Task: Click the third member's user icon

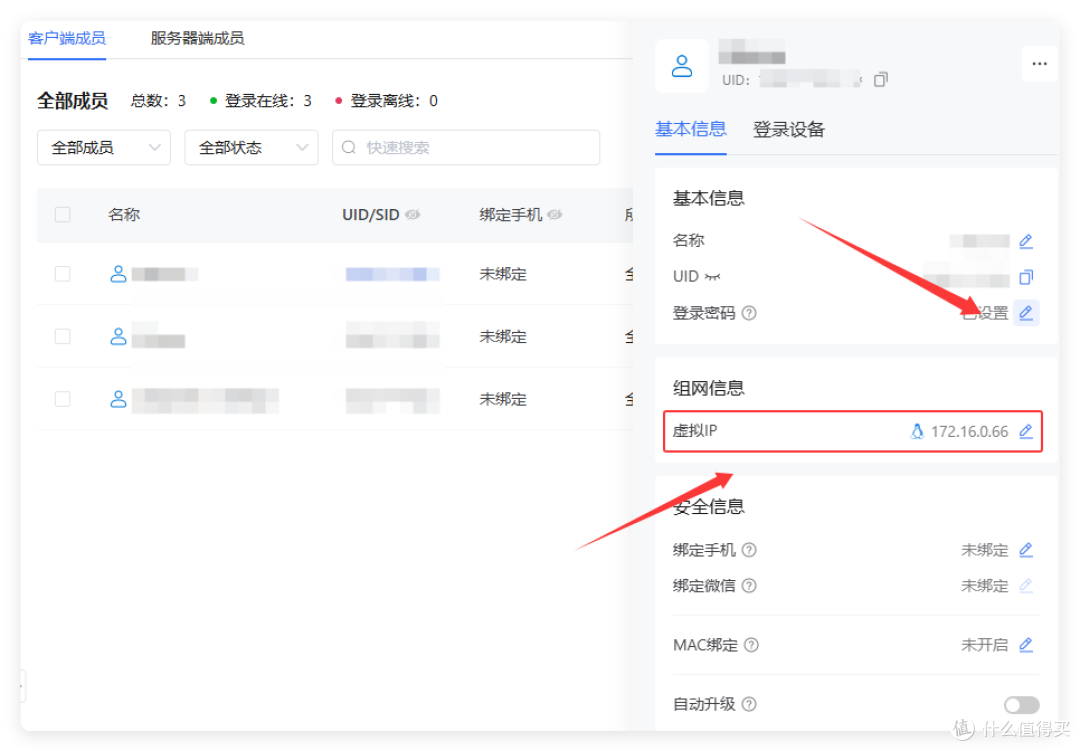Action: 118,399
